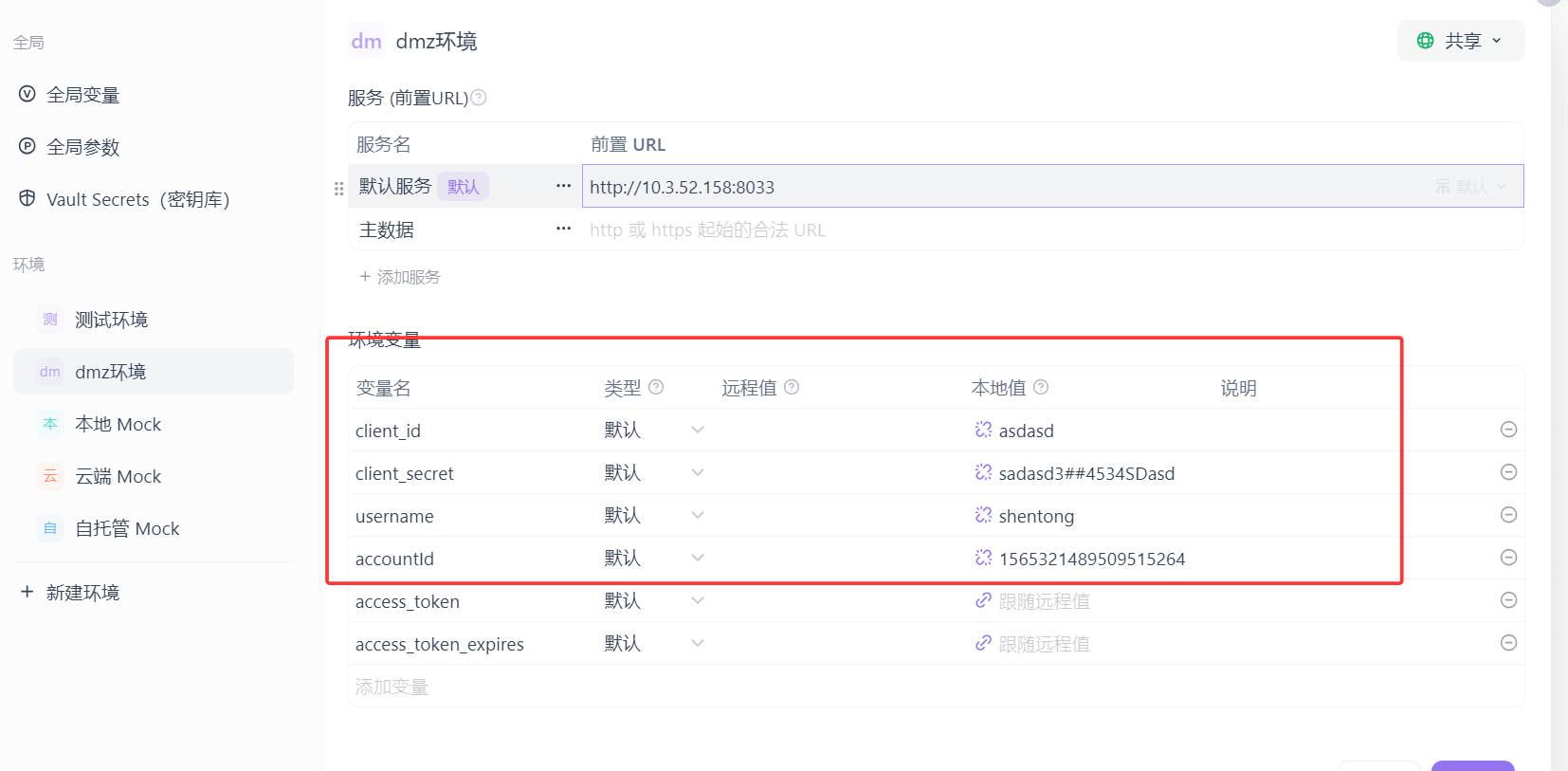The image size is (1568, 771).
Task: Click the client_id variable name cell
Action: (x=388, y=431)
